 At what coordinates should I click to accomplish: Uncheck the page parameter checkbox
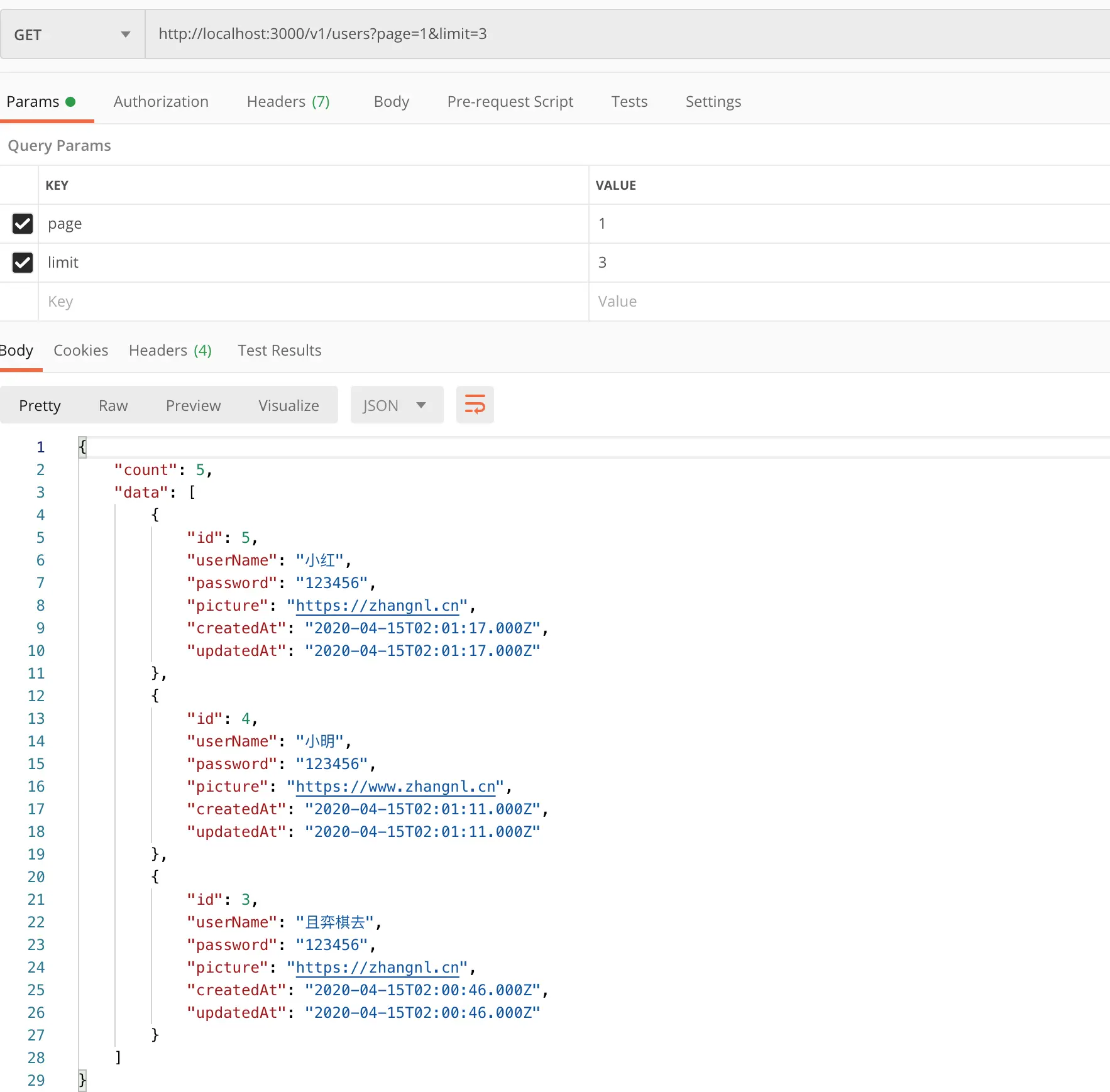[23, 224]
